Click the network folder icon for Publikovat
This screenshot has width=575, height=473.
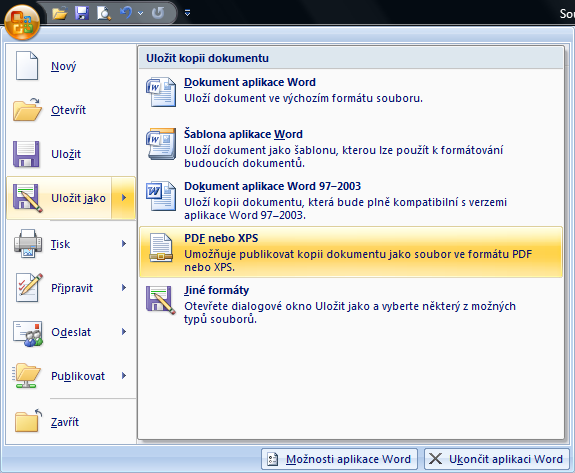[x=26, y=376]
